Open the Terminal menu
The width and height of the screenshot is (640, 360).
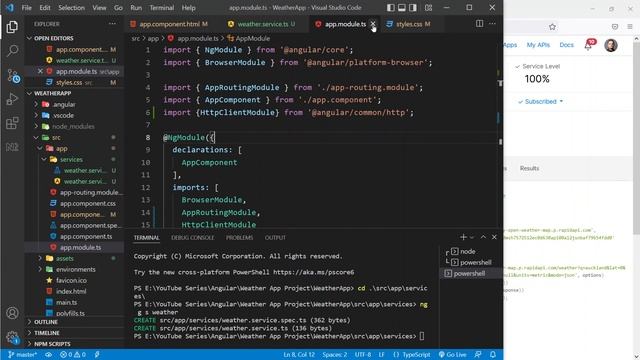(162, 8)
